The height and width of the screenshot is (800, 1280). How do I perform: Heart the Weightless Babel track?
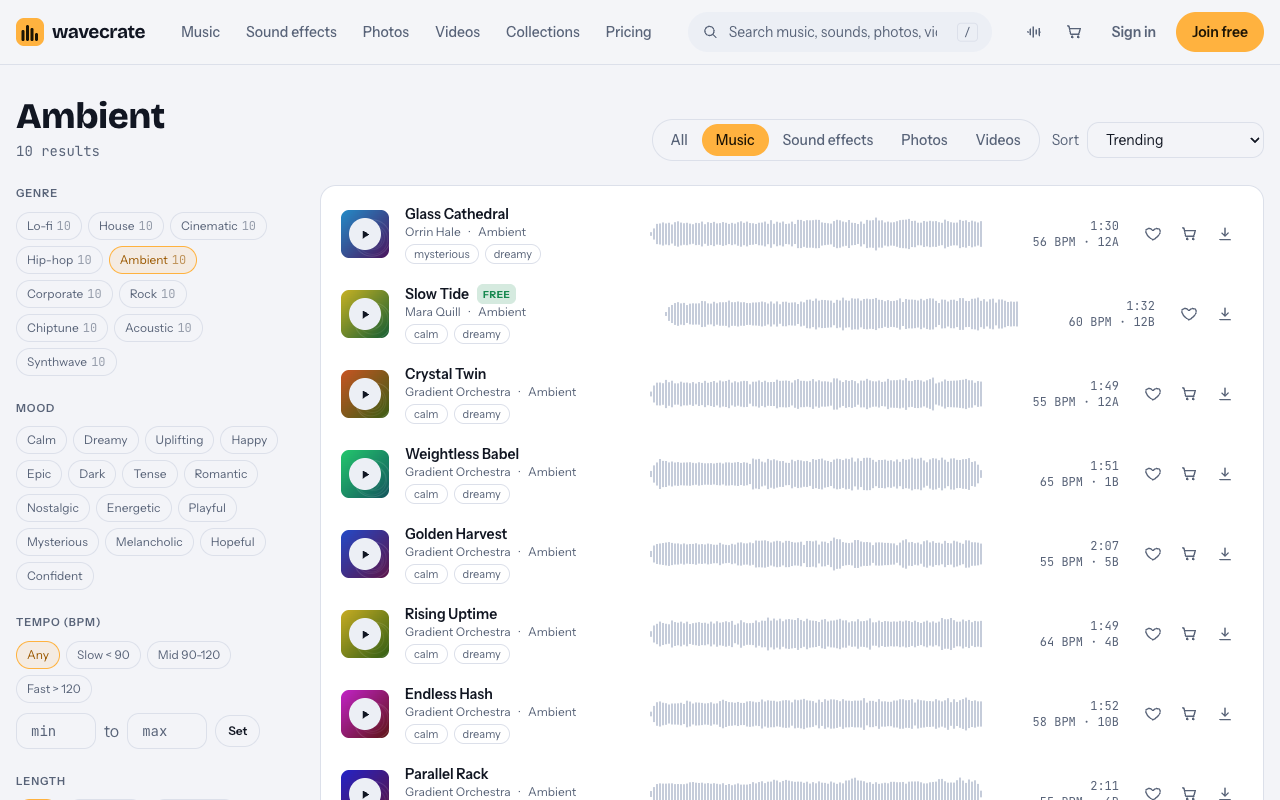point(1153,474)
